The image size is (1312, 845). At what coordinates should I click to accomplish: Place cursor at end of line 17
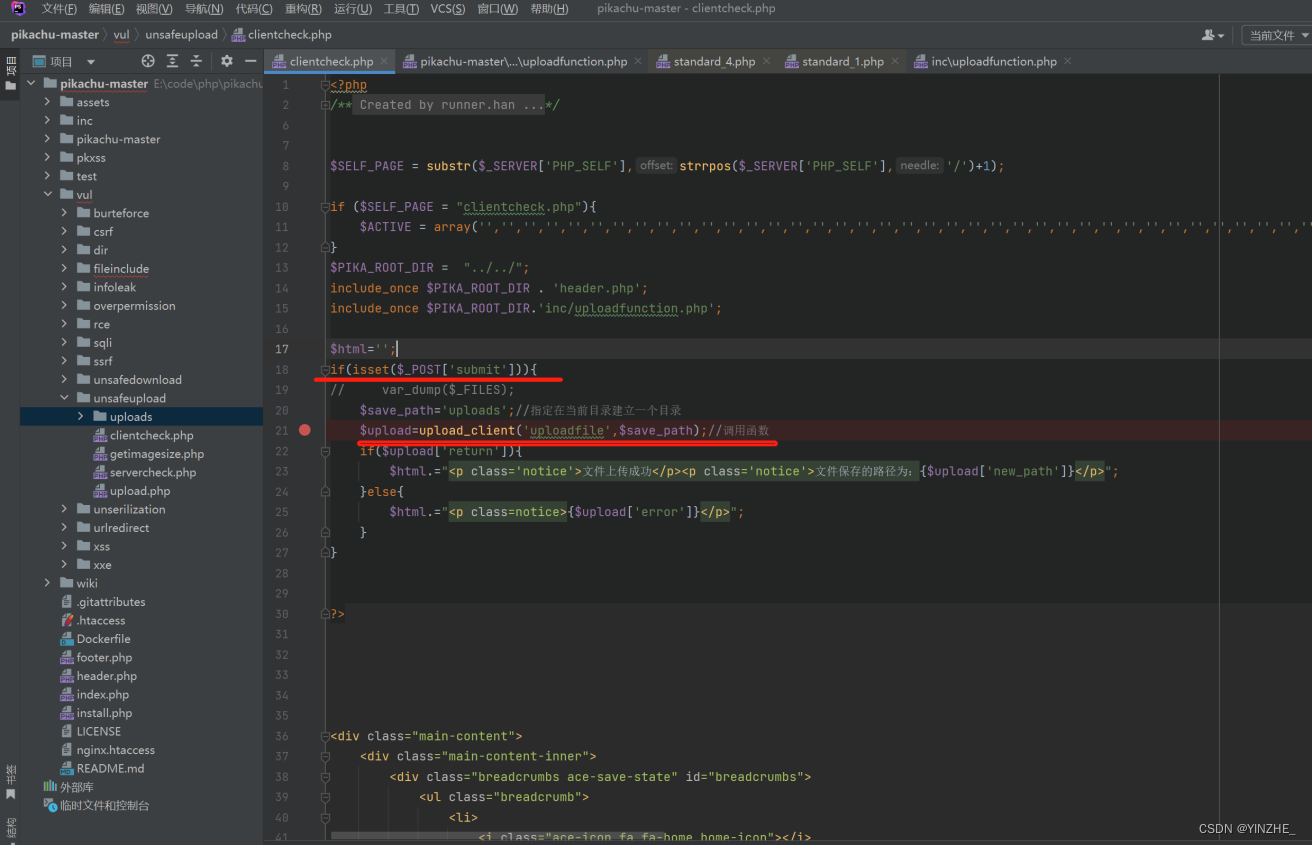pyautogui.click(x=397, y=349)
